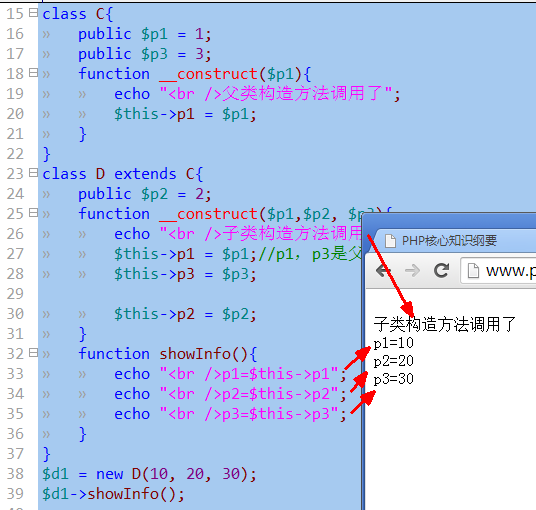
Task: Click on 'function showInfo(){' line
Action: 167,354
